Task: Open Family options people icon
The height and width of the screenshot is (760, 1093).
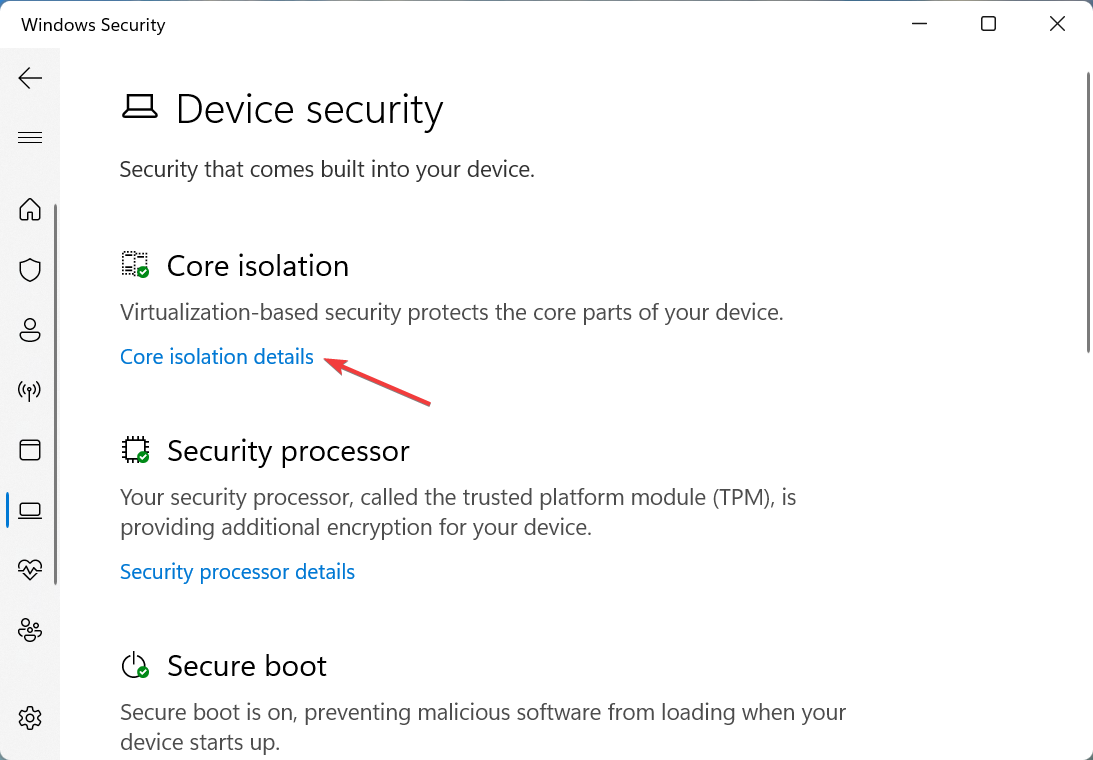Action: click(30, 630)
